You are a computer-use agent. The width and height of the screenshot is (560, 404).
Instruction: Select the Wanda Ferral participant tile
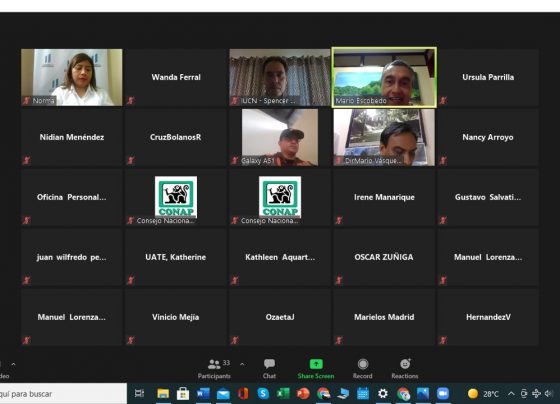[x=176, y=77]
